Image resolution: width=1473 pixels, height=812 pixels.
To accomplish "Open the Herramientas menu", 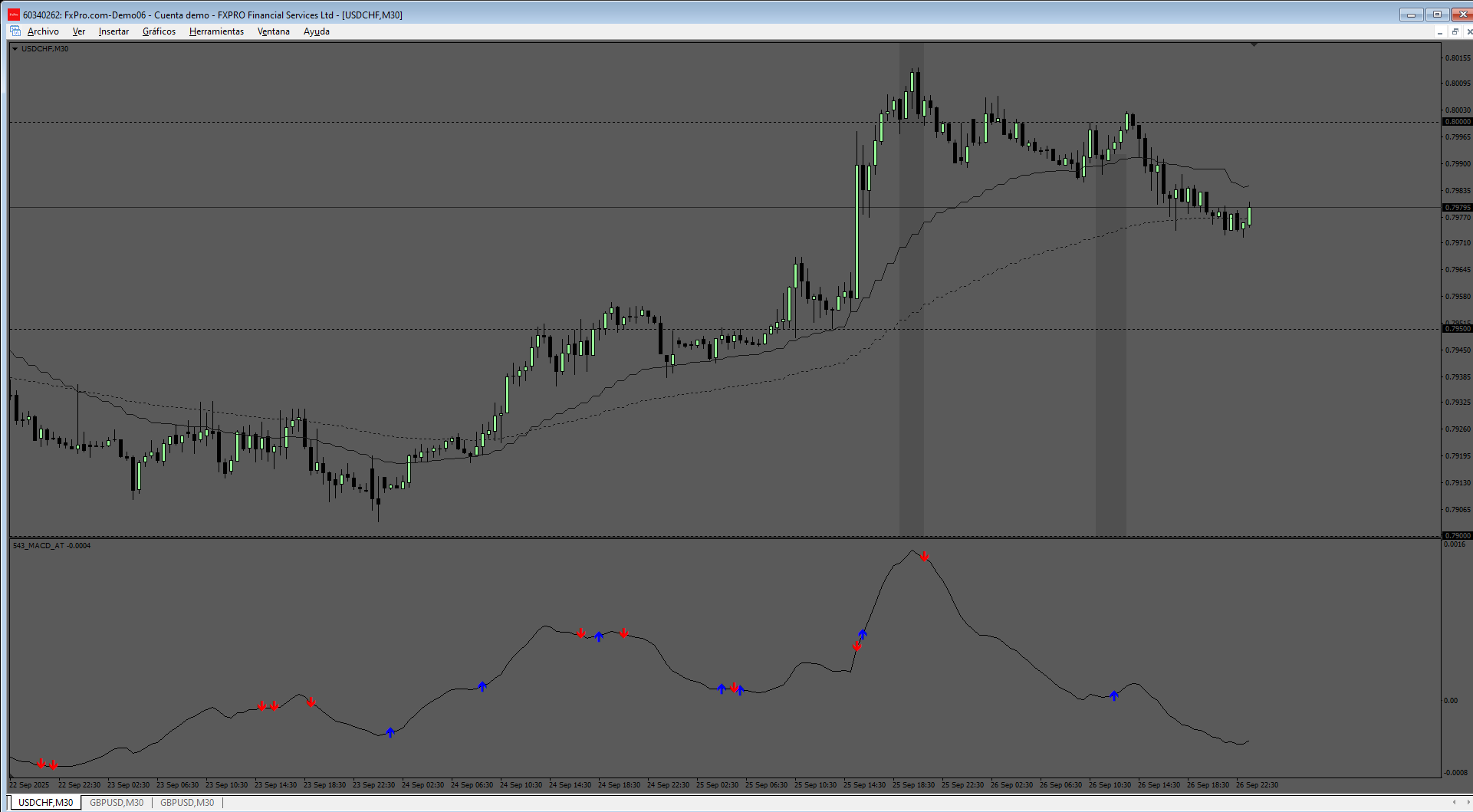I will tap(216, 31).
